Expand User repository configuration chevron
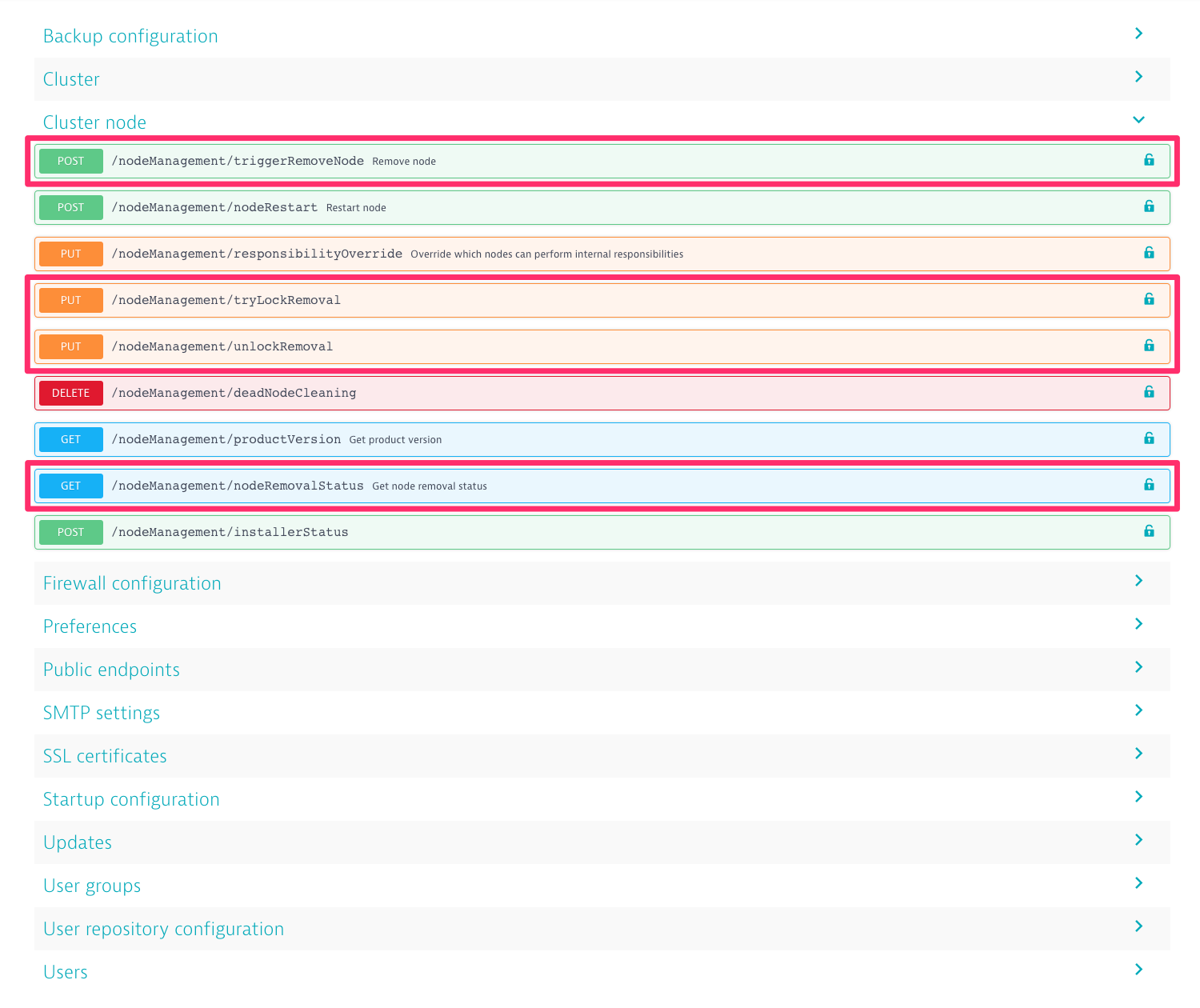The height and width of the screenshot is (1008, 1200). [1138, 926]
